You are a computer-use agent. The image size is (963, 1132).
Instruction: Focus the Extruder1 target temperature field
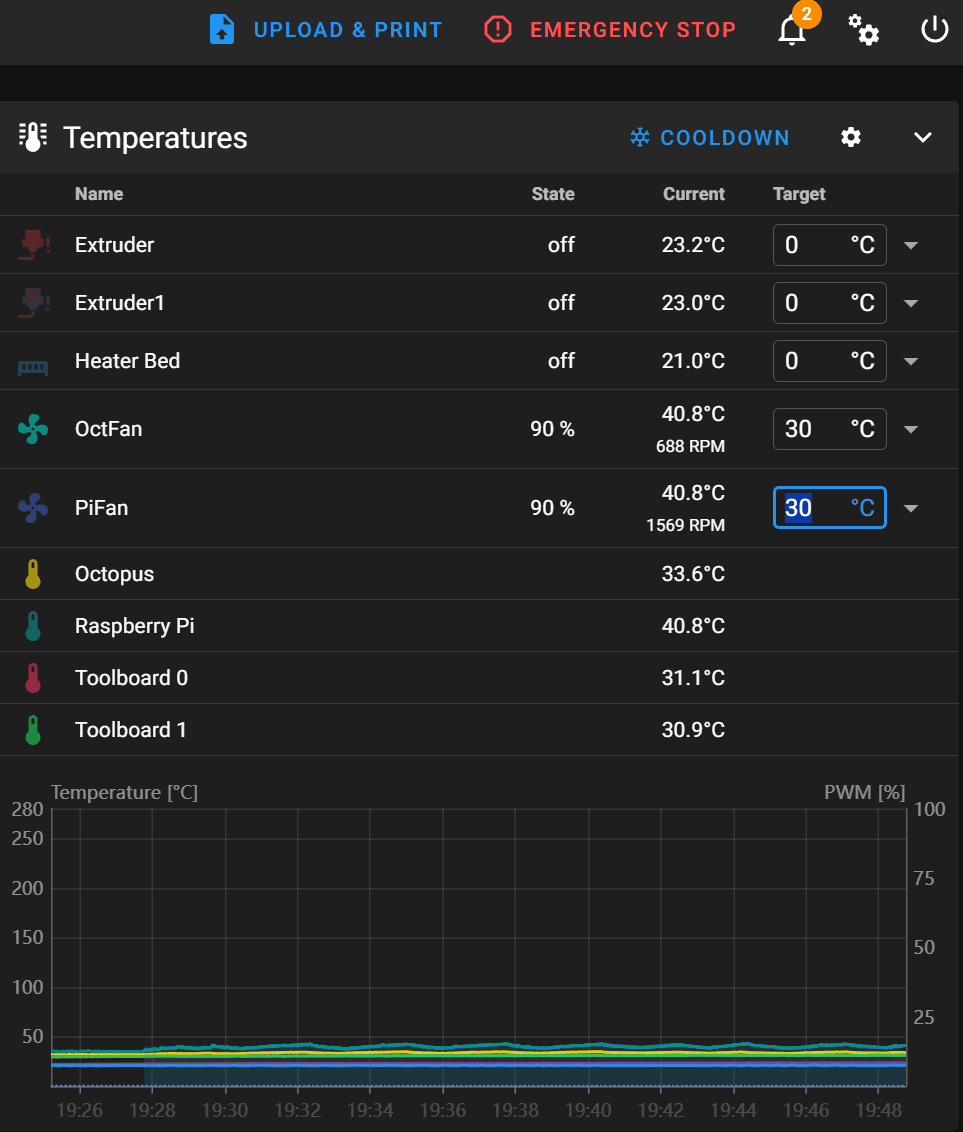pyautogui.click(x=829, y=302)
